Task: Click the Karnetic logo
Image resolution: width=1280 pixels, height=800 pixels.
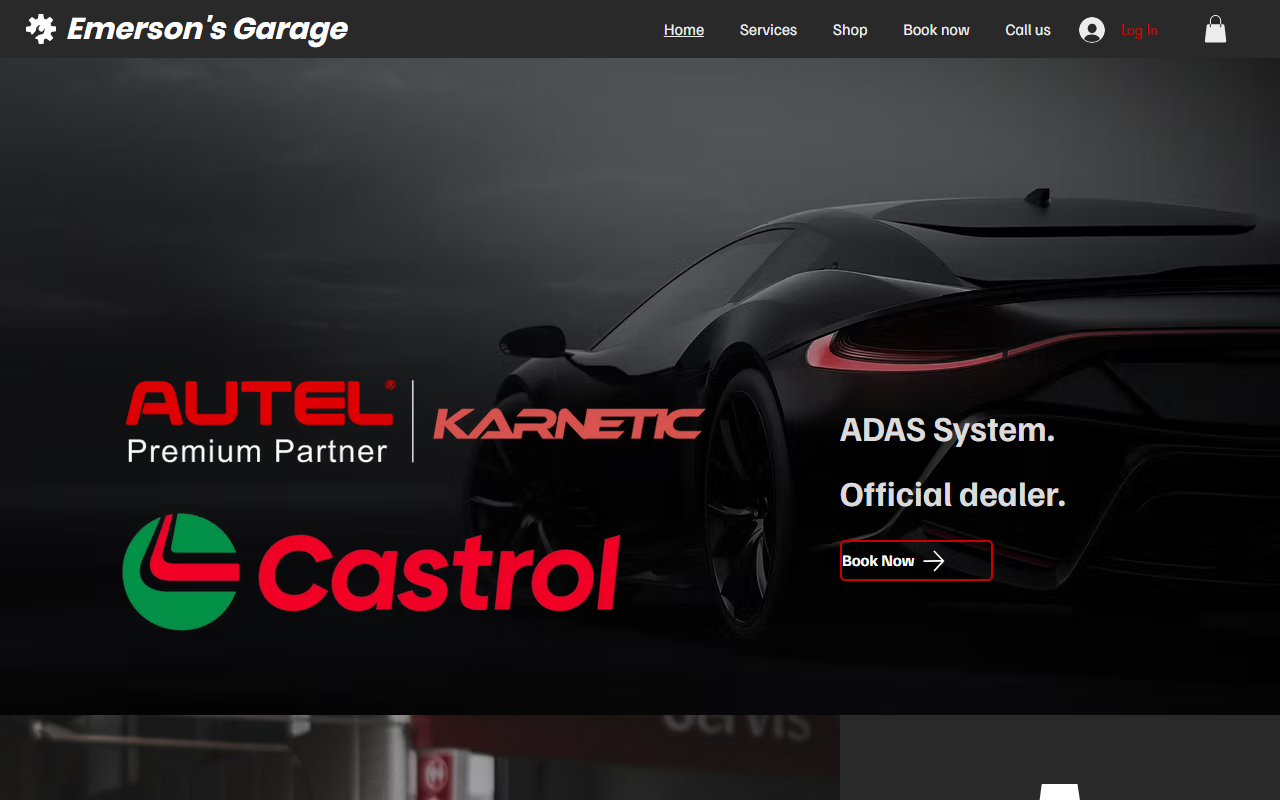Action: pyautogui.click(x=569, y=423)
